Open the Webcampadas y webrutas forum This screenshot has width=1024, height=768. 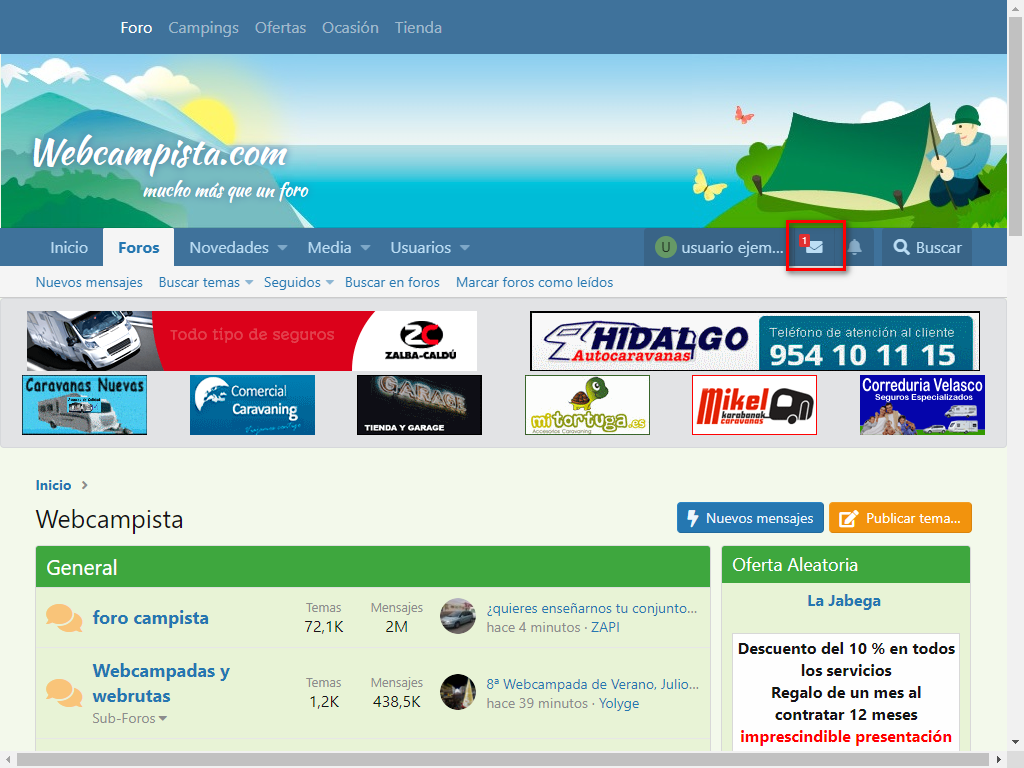click(x=161, y=683)
